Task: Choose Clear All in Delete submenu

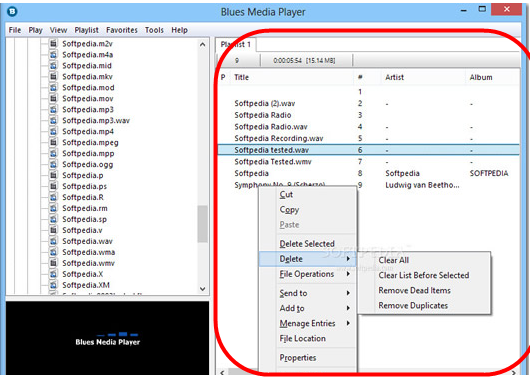Action: point(424,260)
